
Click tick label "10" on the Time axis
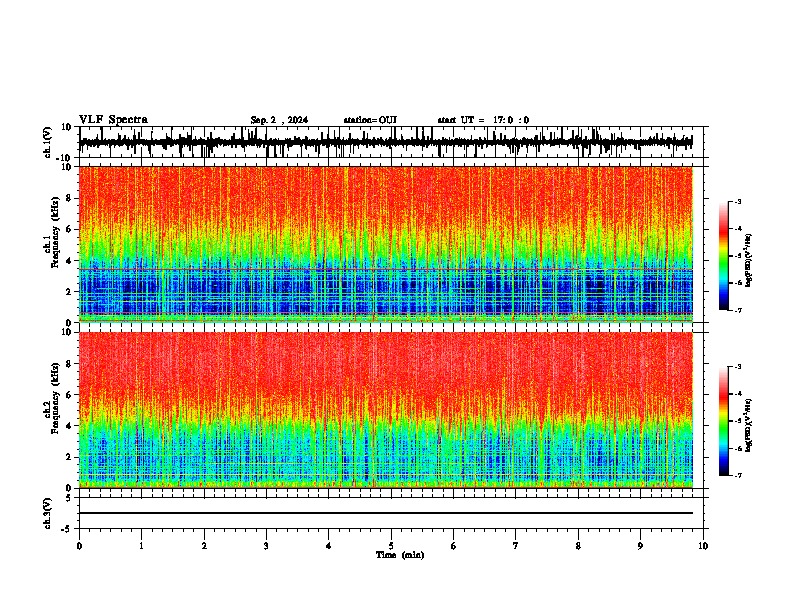(703, 546)
